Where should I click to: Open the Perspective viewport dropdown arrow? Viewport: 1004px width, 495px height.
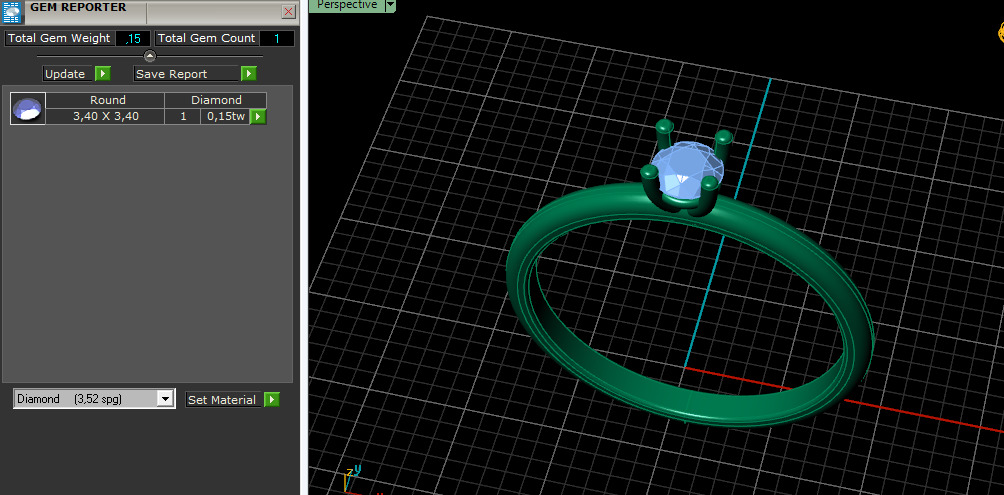[390, 5]
